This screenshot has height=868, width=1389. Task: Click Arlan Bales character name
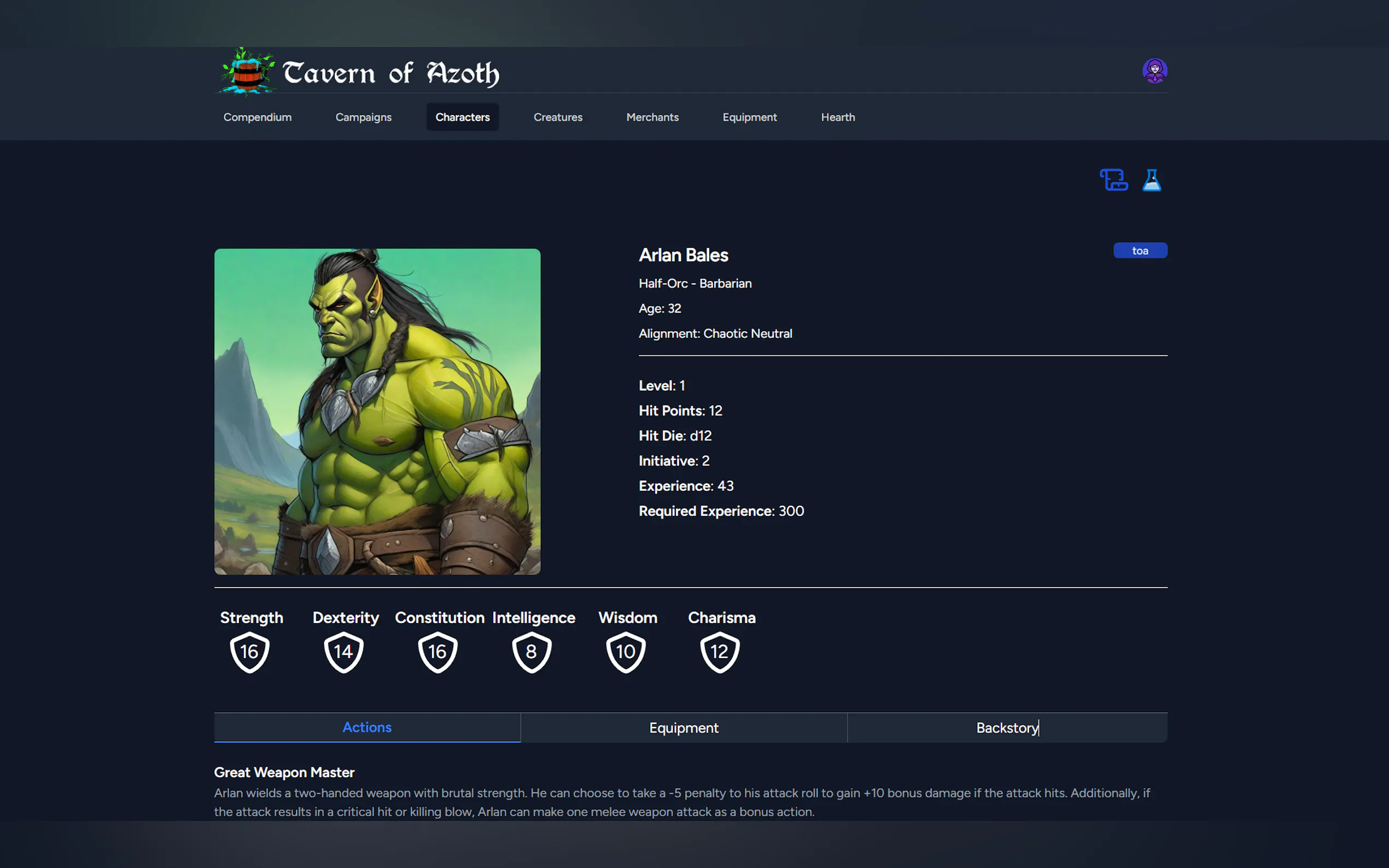682,255
